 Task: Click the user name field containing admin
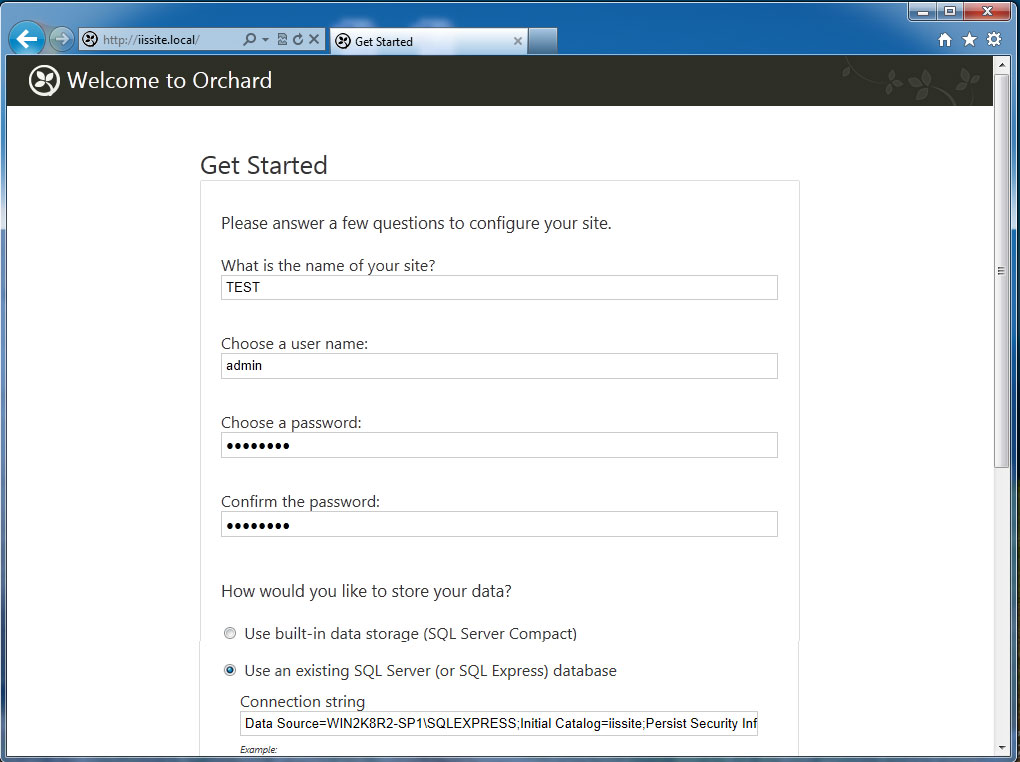click(x=499, y=366)
